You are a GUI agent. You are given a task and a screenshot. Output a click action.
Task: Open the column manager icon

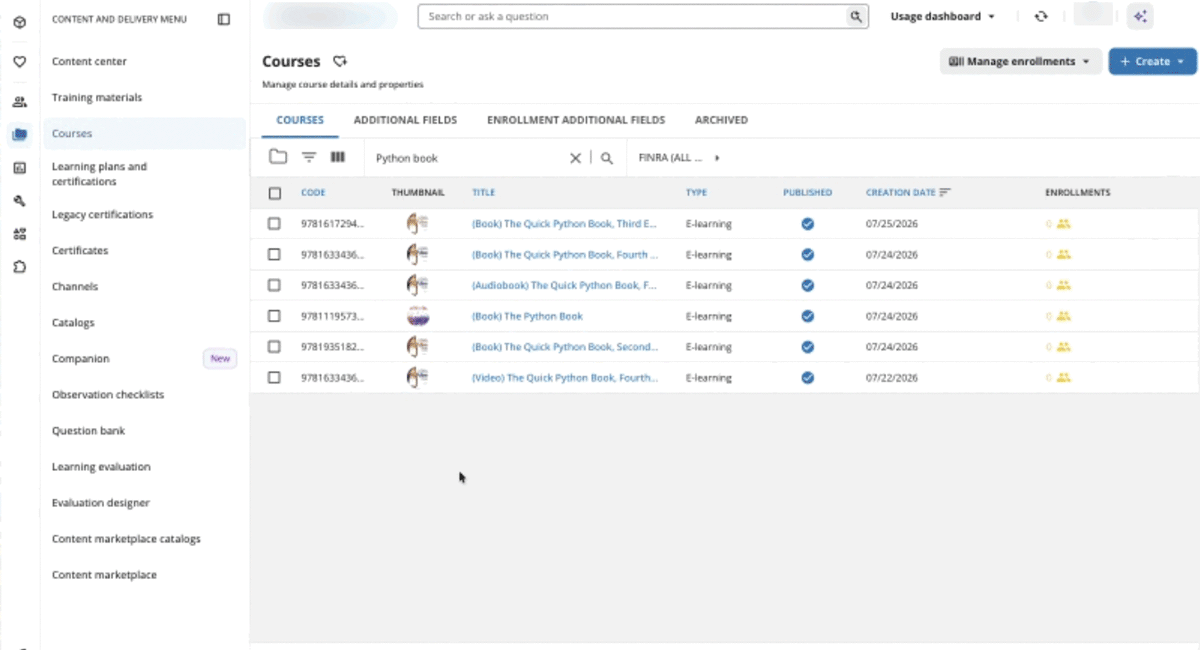point(338,157)
